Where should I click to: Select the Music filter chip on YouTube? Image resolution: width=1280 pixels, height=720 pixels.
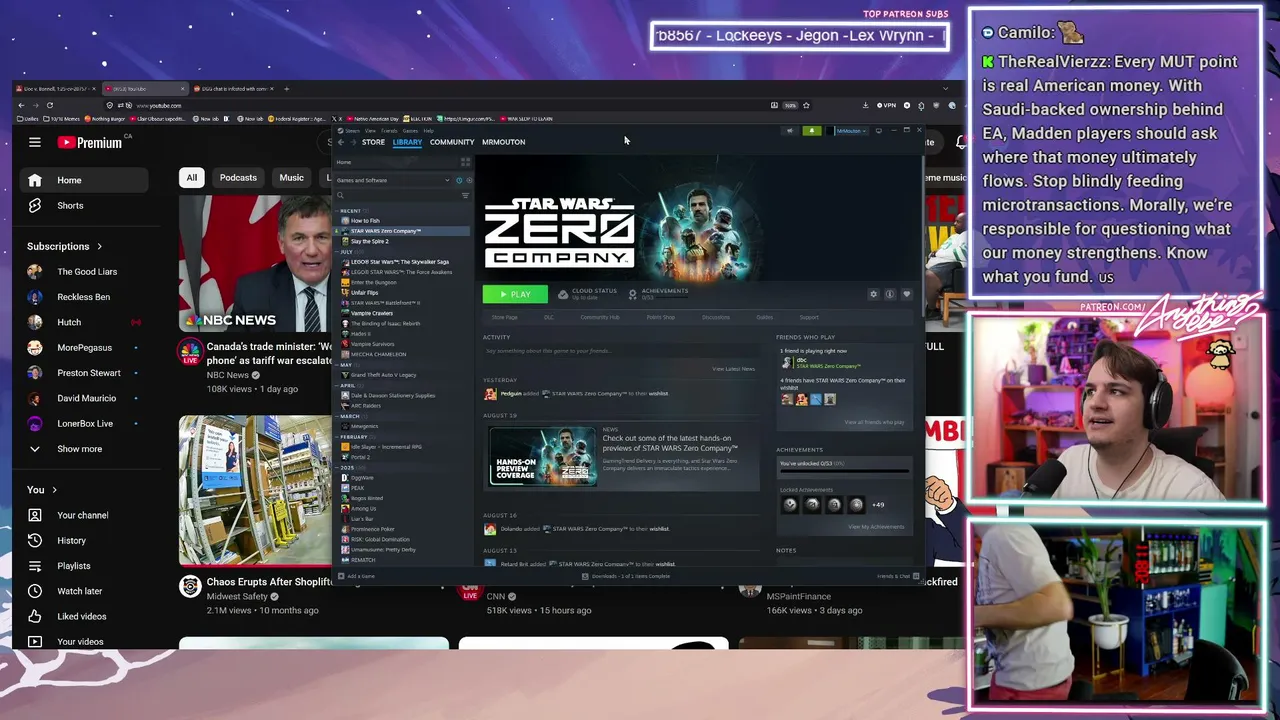(291, 178)
